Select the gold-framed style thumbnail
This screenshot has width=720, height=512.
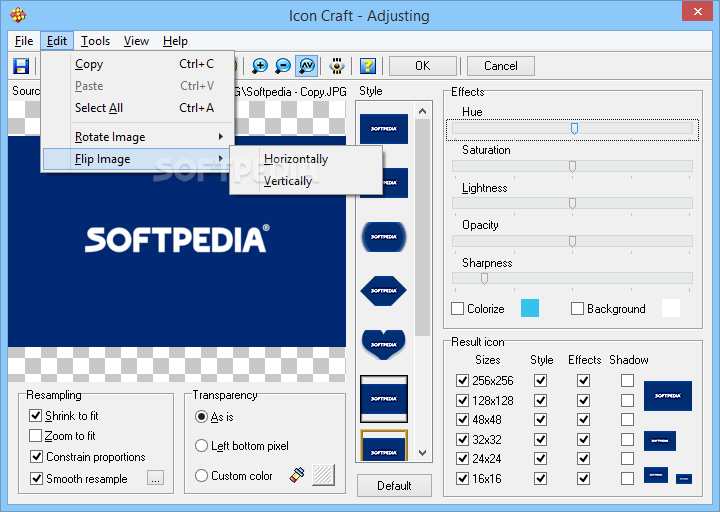(x=384, y=445)
